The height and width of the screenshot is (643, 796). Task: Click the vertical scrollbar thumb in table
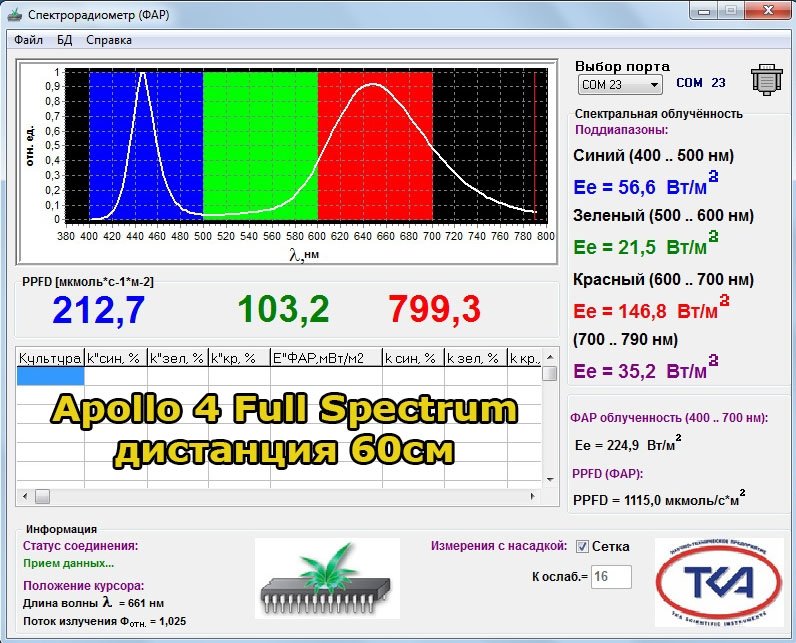coord(550,374)
